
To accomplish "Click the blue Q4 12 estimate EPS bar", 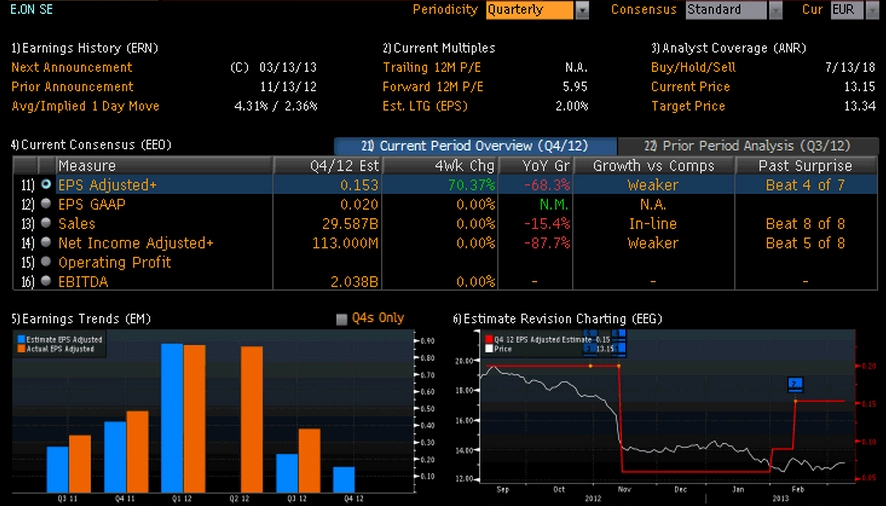I will (344, 479).
